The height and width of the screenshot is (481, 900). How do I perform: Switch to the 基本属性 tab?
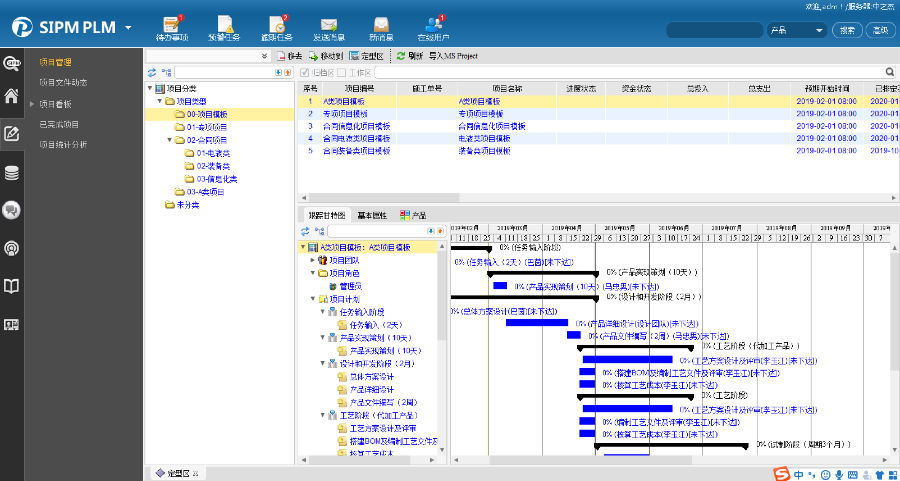[x=371, y=215]
